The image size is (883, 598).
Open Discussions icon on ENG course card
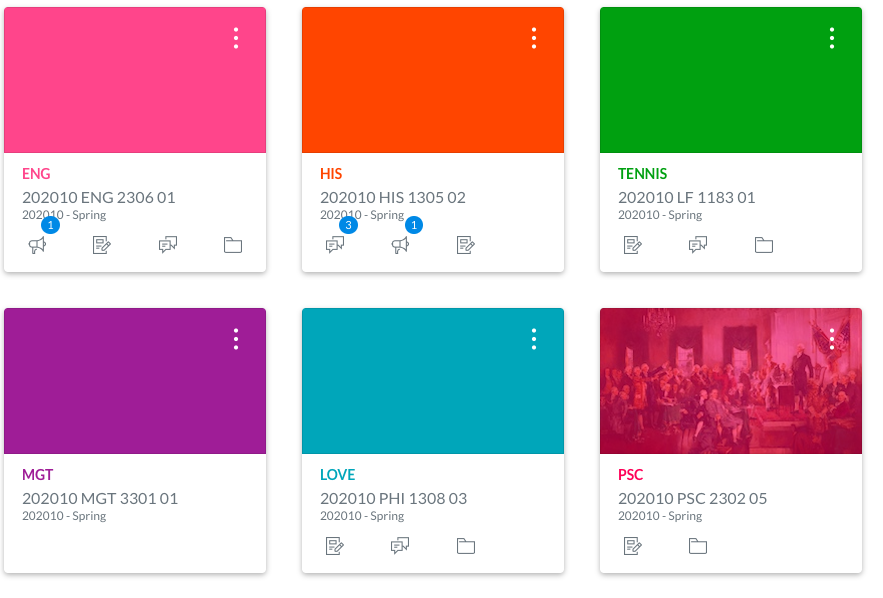pyautogui.click(x=168, y=245)
